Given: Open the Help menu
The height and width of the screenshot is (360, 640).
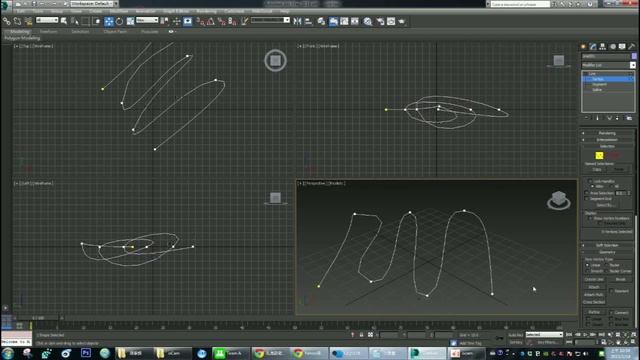Looking at the screenshot, I should tap(284, 11).
